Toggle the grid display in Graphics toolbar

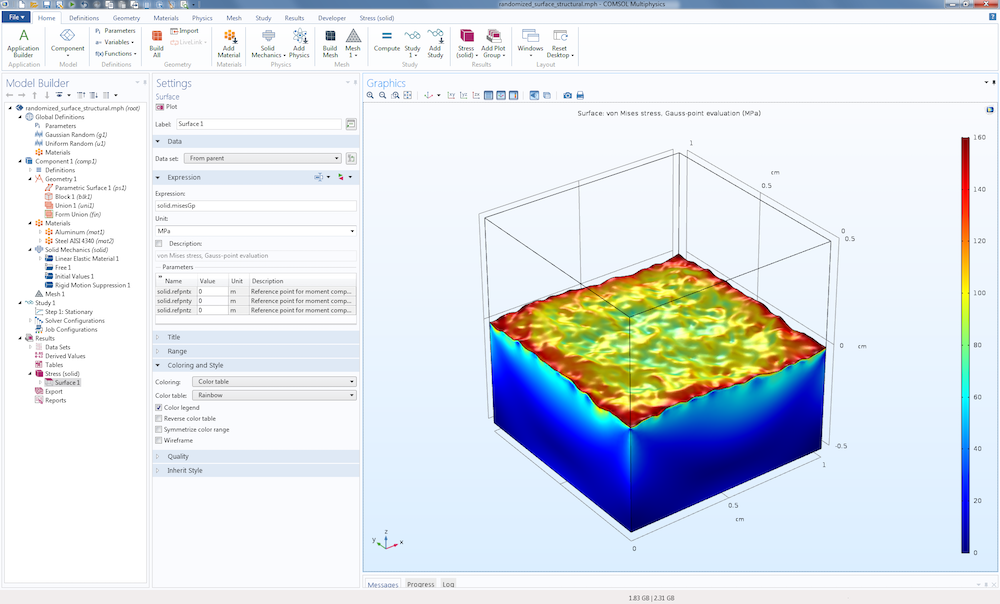(x=489, y=96)
